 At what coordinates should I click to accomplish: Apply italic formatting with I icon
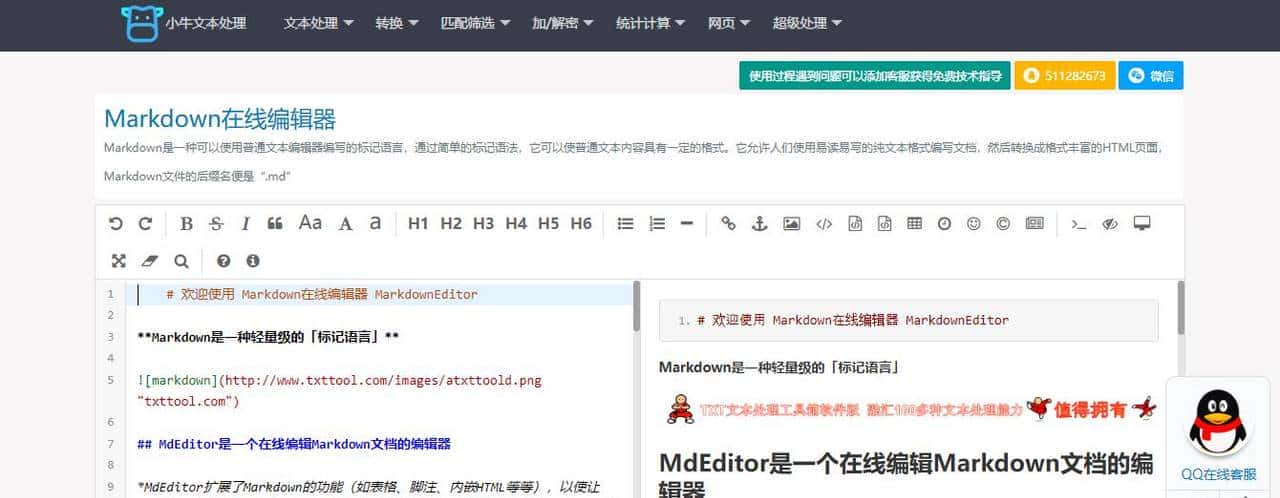[246, 224]
